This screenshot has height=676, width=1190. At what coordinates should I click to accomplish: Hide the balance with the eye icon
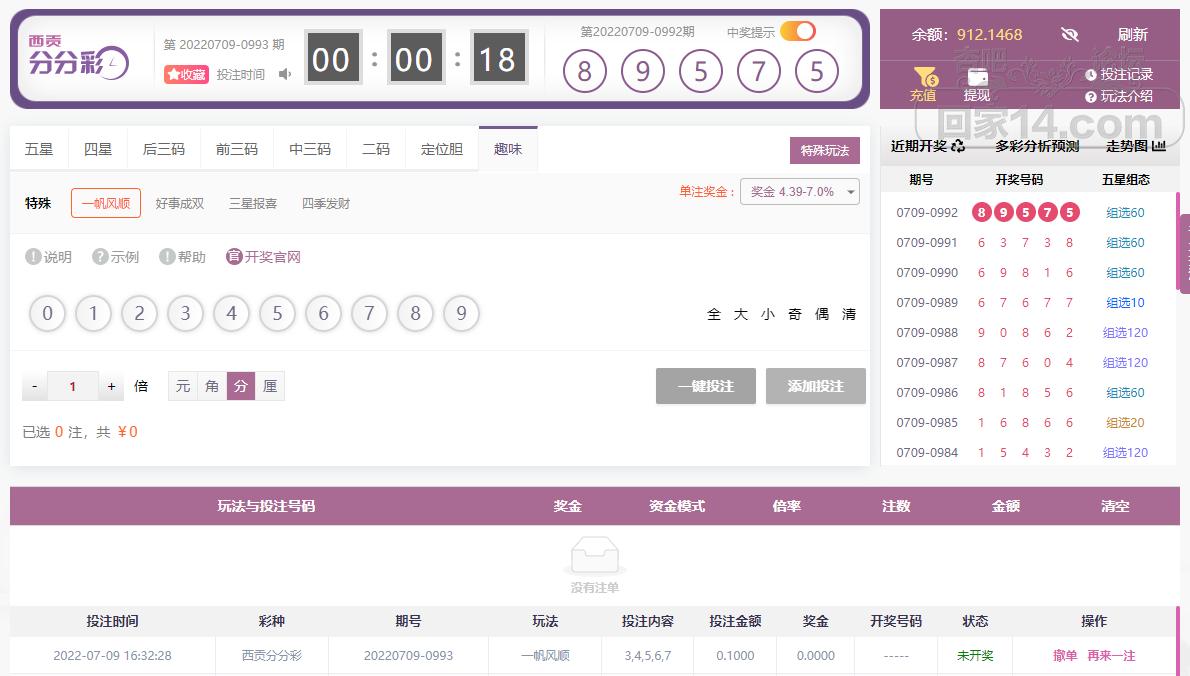tap(1070, 35)
